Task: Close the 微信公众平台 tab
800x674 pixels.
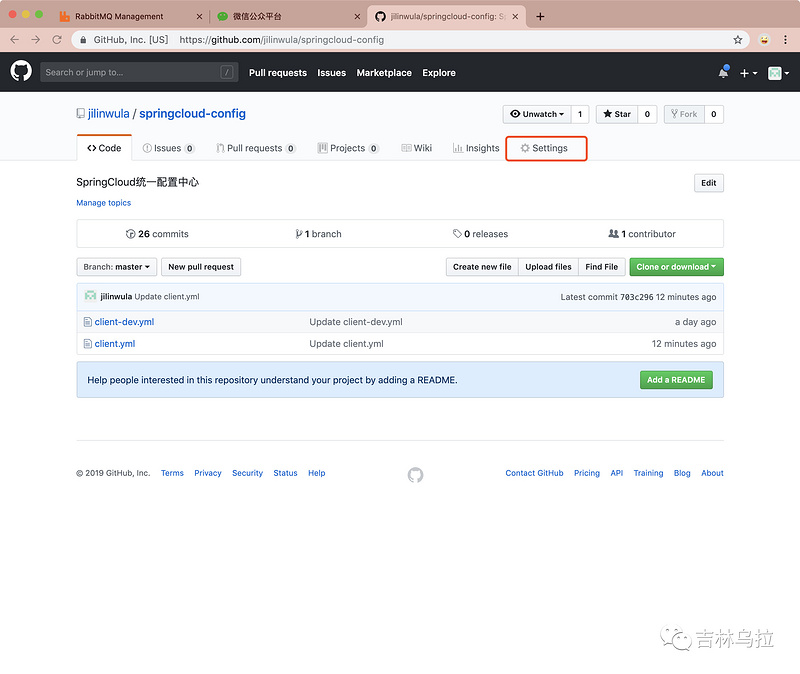Action: coord(357,16)
